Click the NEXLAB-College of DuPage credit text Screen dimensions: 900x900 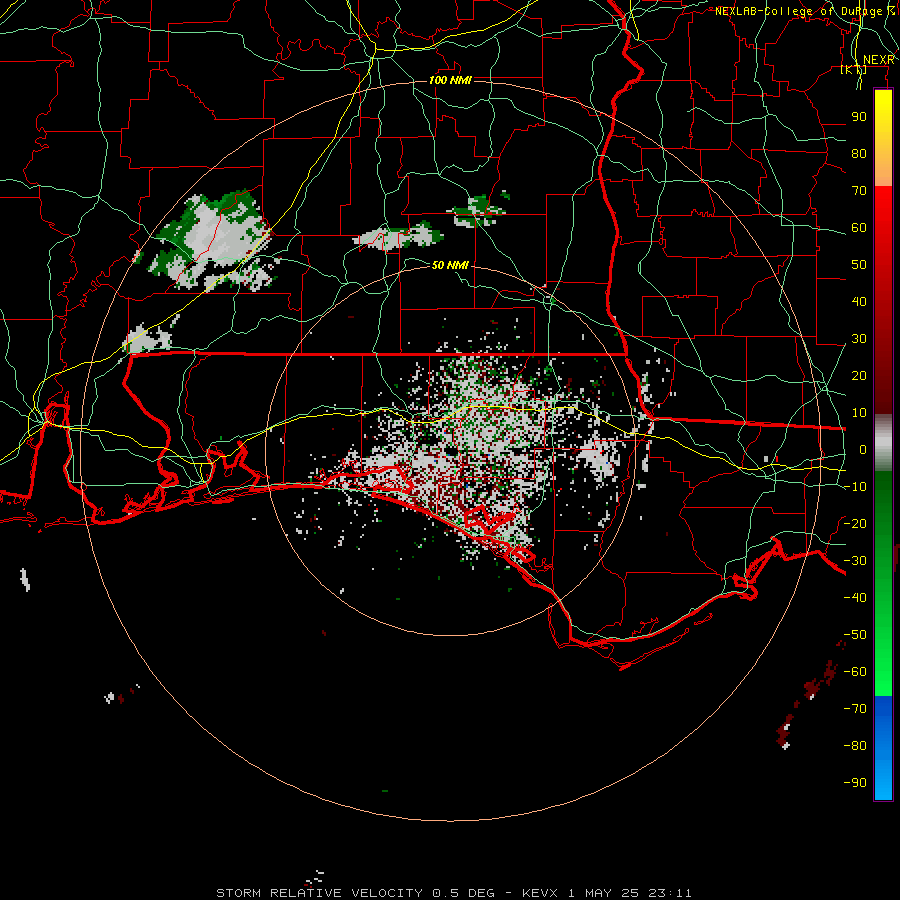pyautogui.click(x=804, y=11)
